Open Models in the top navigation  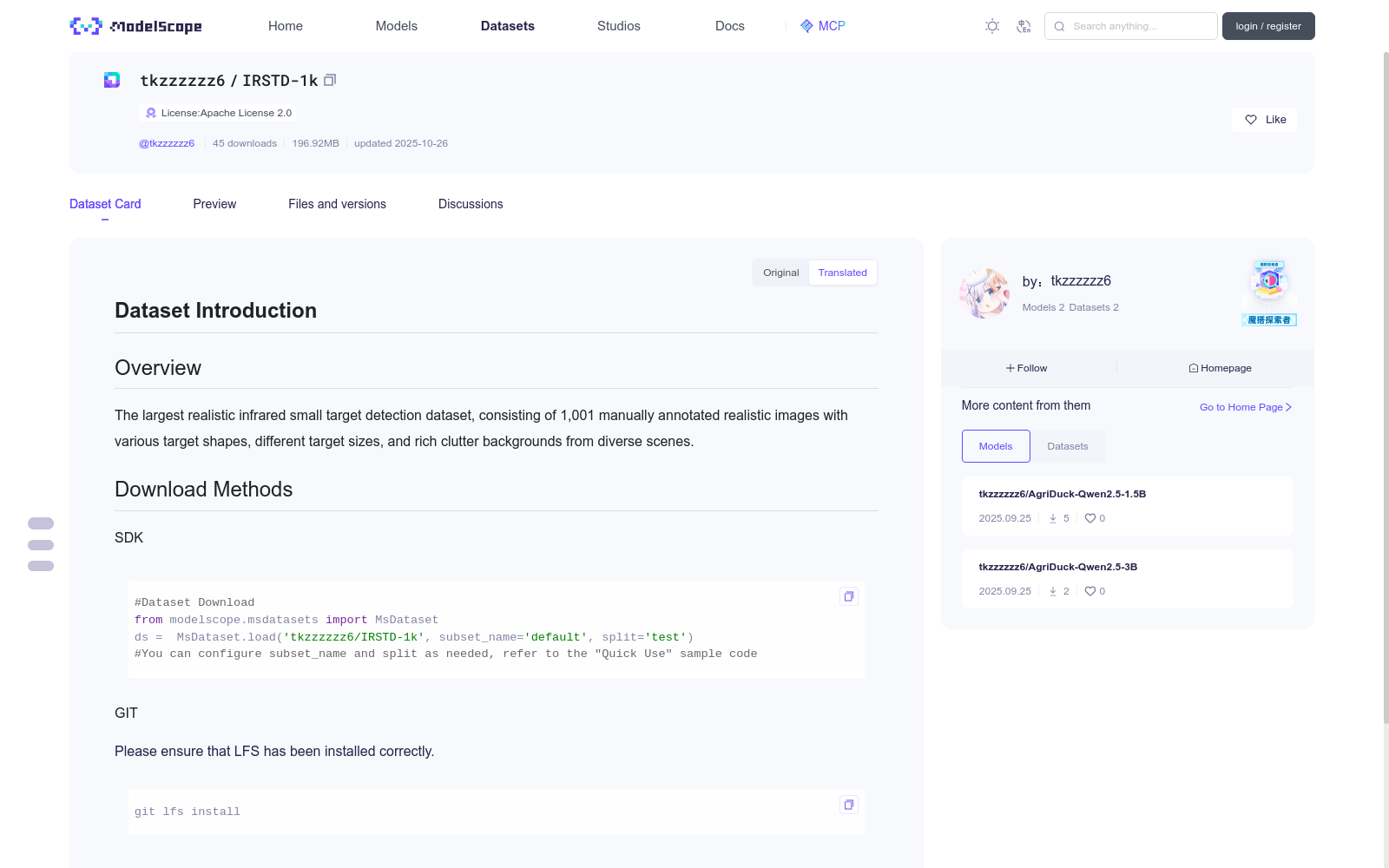pos(397,26)
